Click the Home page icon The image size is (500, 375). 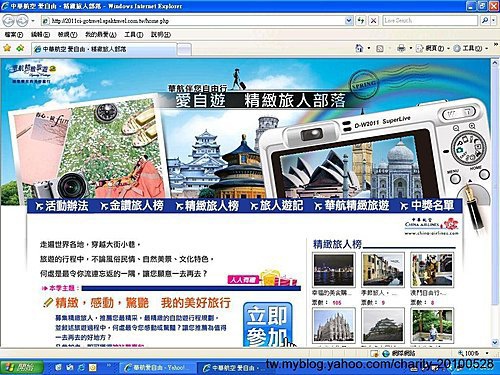pyautogui.click(x=359, y=48)
